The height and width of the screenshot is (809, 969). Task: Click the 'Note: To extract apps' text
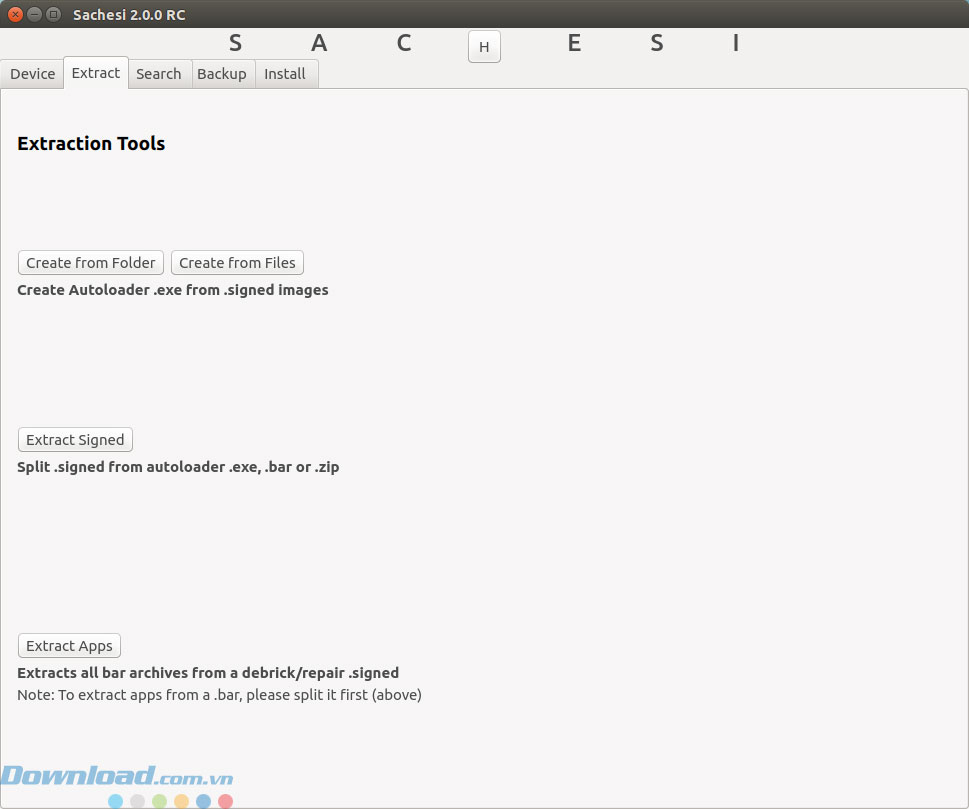[219, 695]
